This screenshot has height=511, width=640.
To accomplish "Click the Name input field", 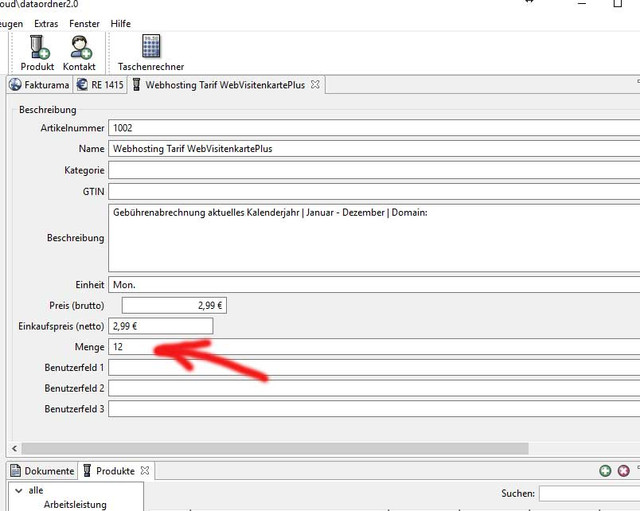I will coord(374,149).
